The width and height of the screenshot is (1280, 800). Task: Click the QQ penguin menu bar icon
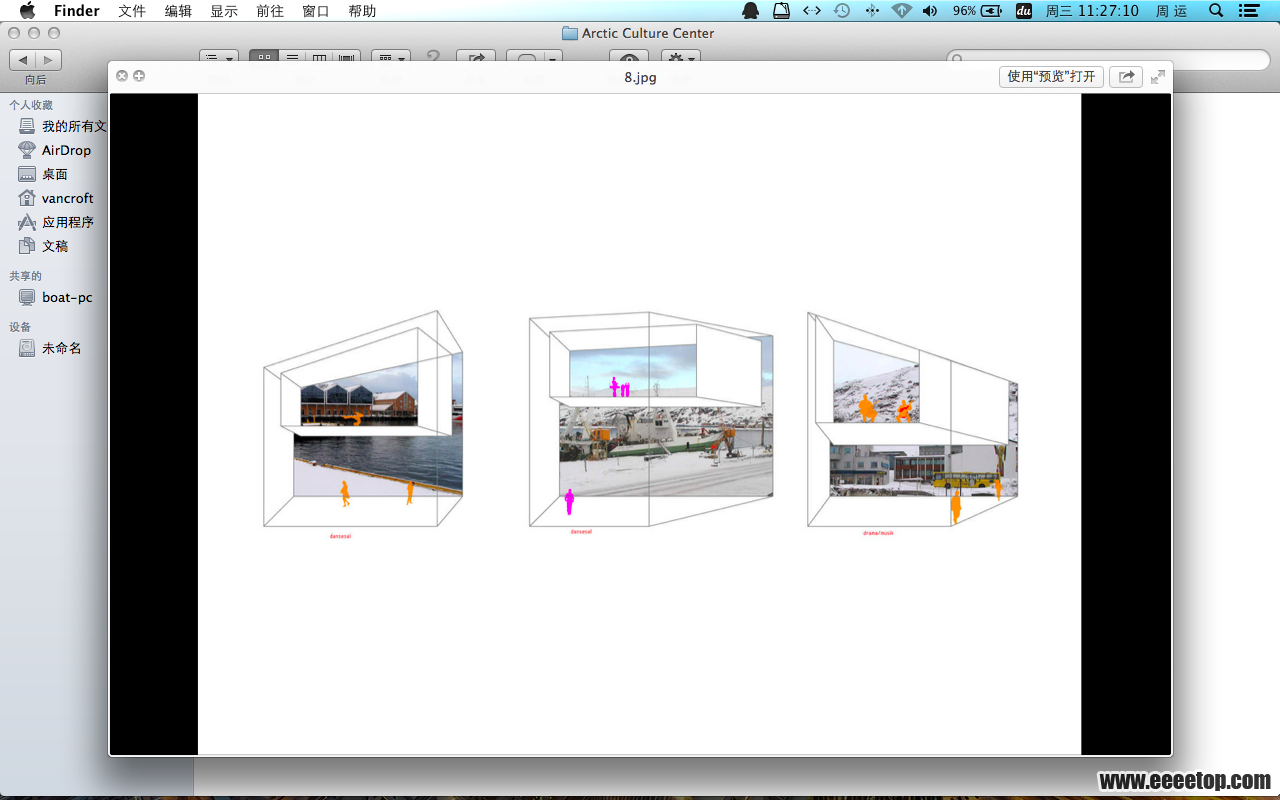[751, 11]
